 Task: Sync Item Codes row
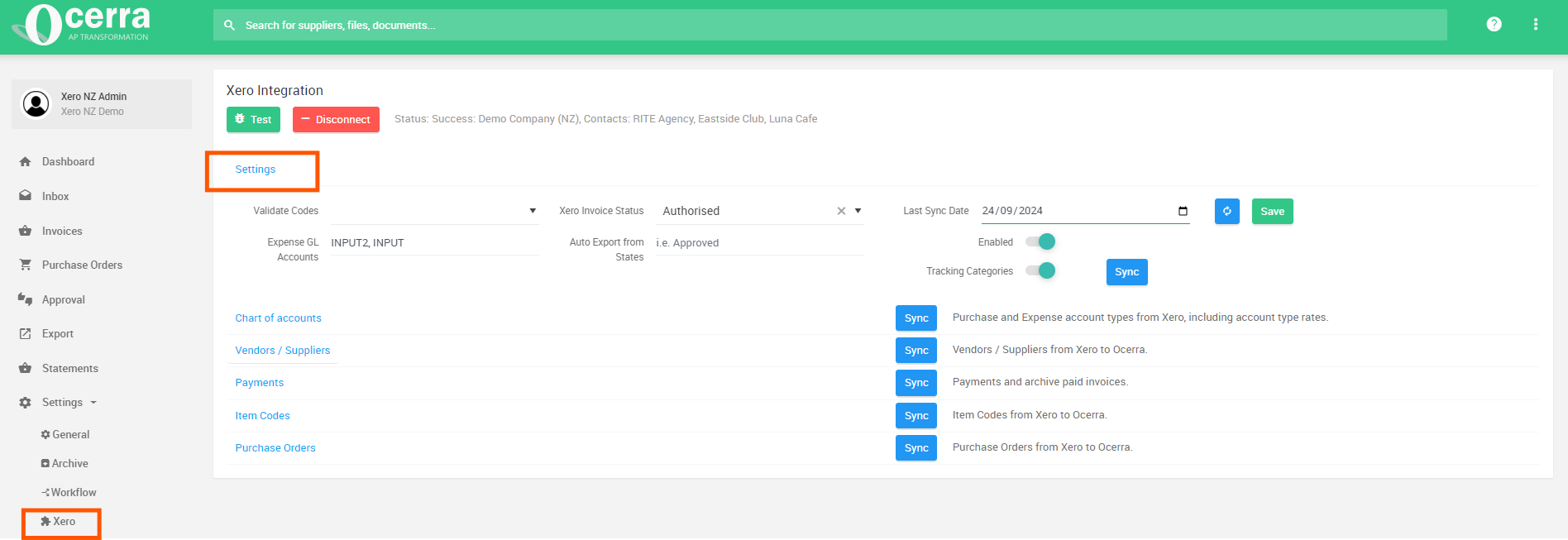click(916, 416)
